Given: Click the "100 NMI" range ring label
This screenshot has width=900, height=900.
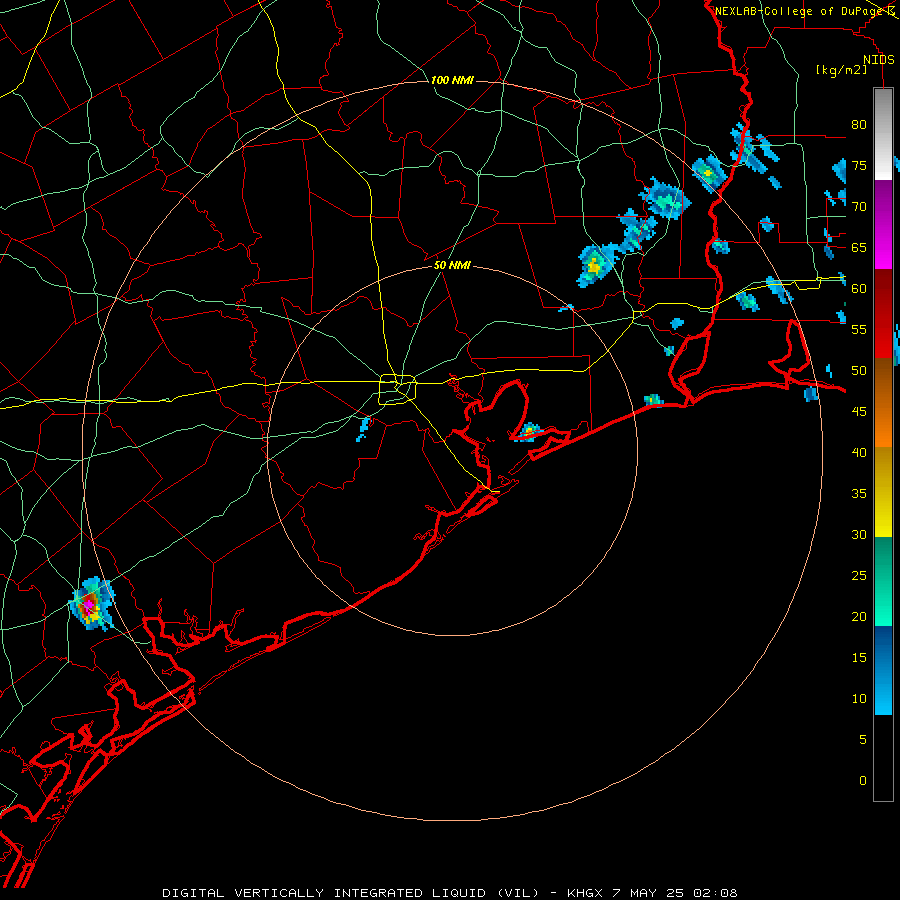Looking at the screenshot, I should click(x=452, y=80).
